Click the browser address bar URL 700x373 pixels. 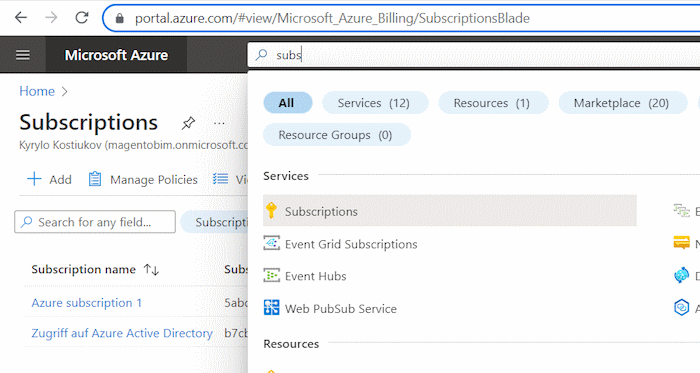pyautogui.click(x=332, y=18)
